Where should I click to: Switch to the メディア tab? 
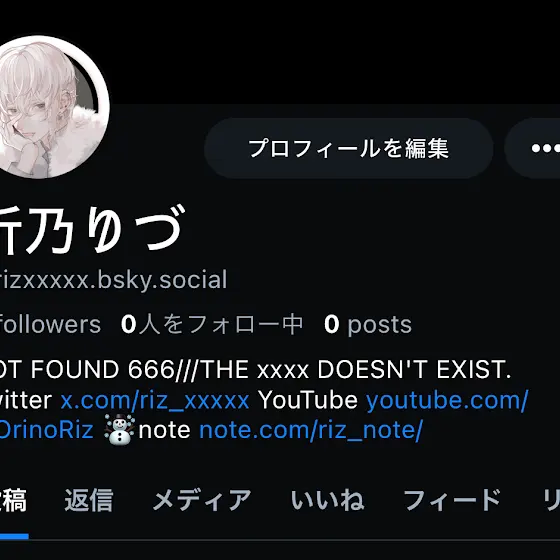(202, 500)
